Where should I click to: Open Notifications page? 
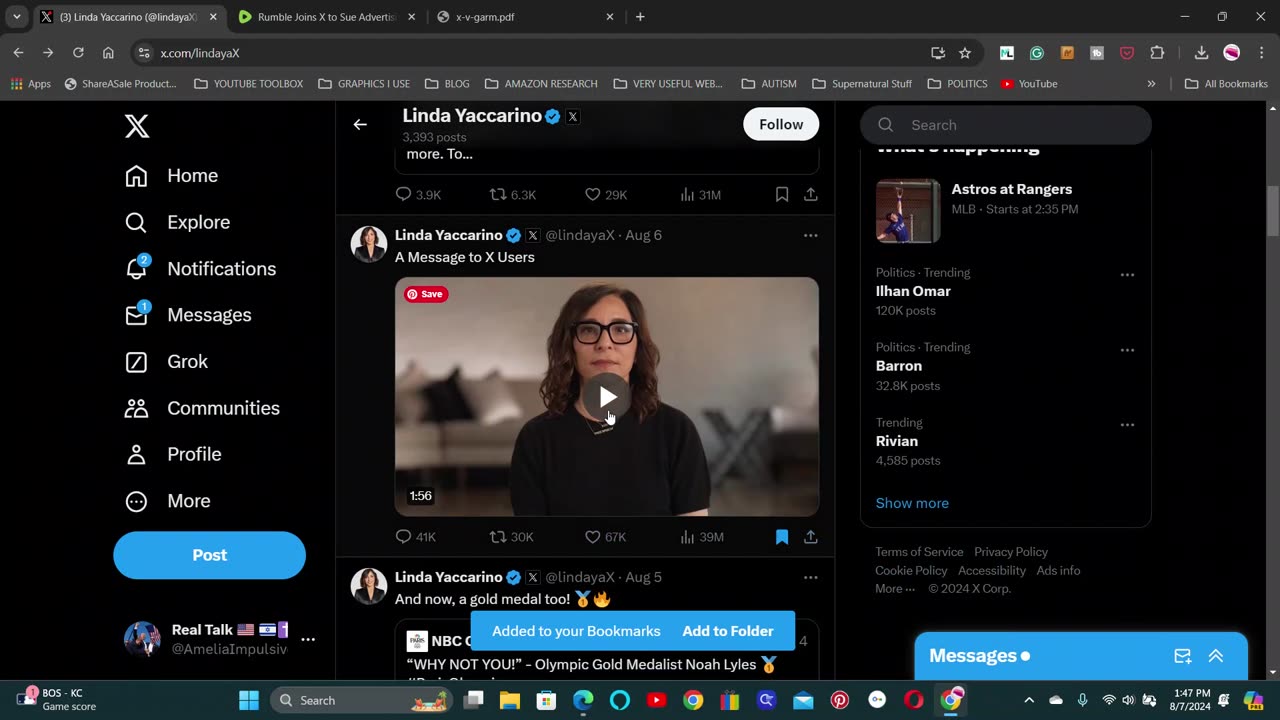tap(200, 268)
